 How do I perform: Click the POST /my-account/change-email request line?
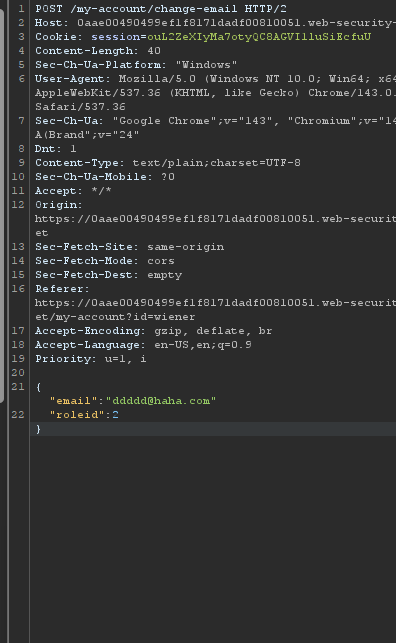point(161,9)
